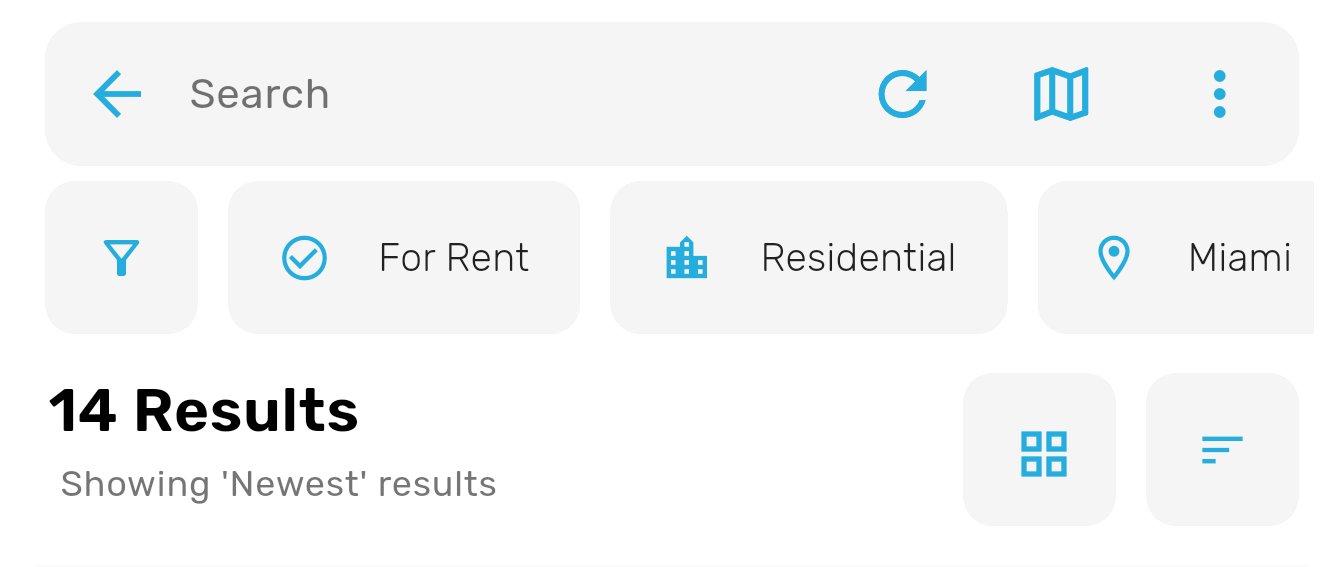Open the three-dot more options menu
Image resolution: width=1344 pixels, height=567 pixels.
pos(1218,94)
